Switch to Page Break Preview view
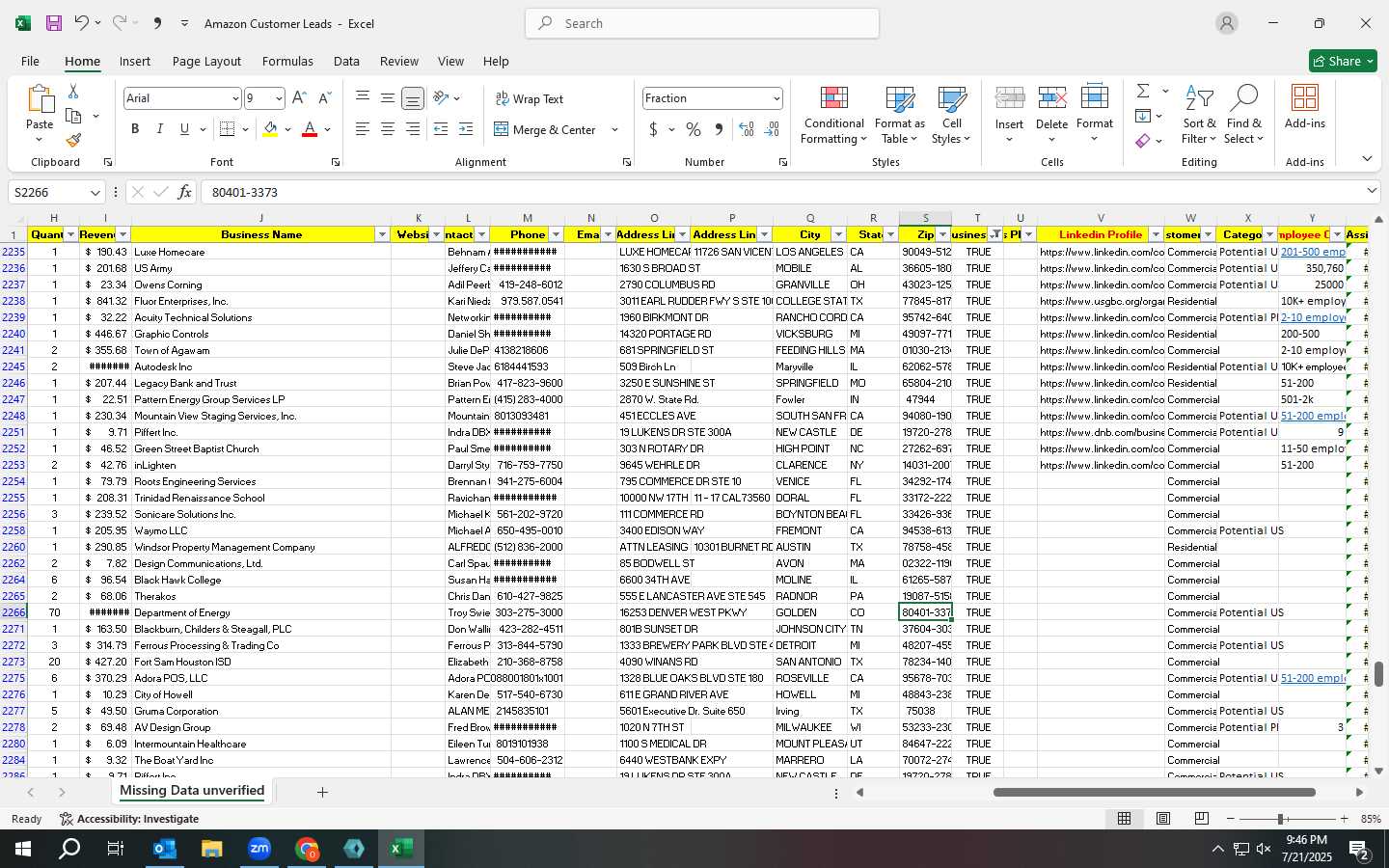 tap(1202, 819)
